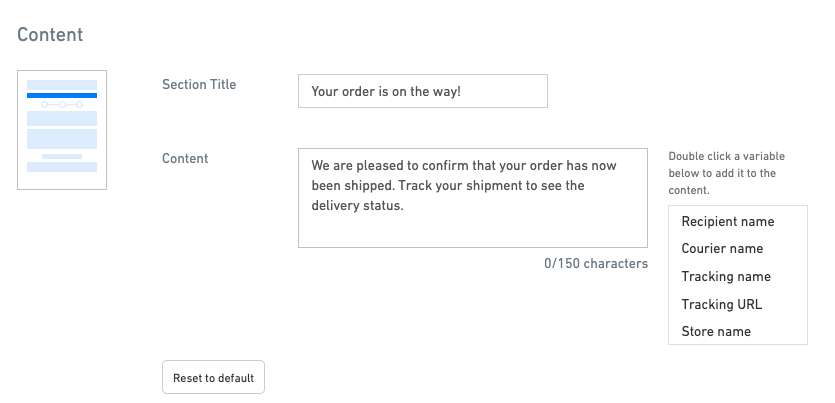The height and width of the screenshot is (403, 835).
Task: Click the progress tracker dots in thumbnail
Action: 62,104
